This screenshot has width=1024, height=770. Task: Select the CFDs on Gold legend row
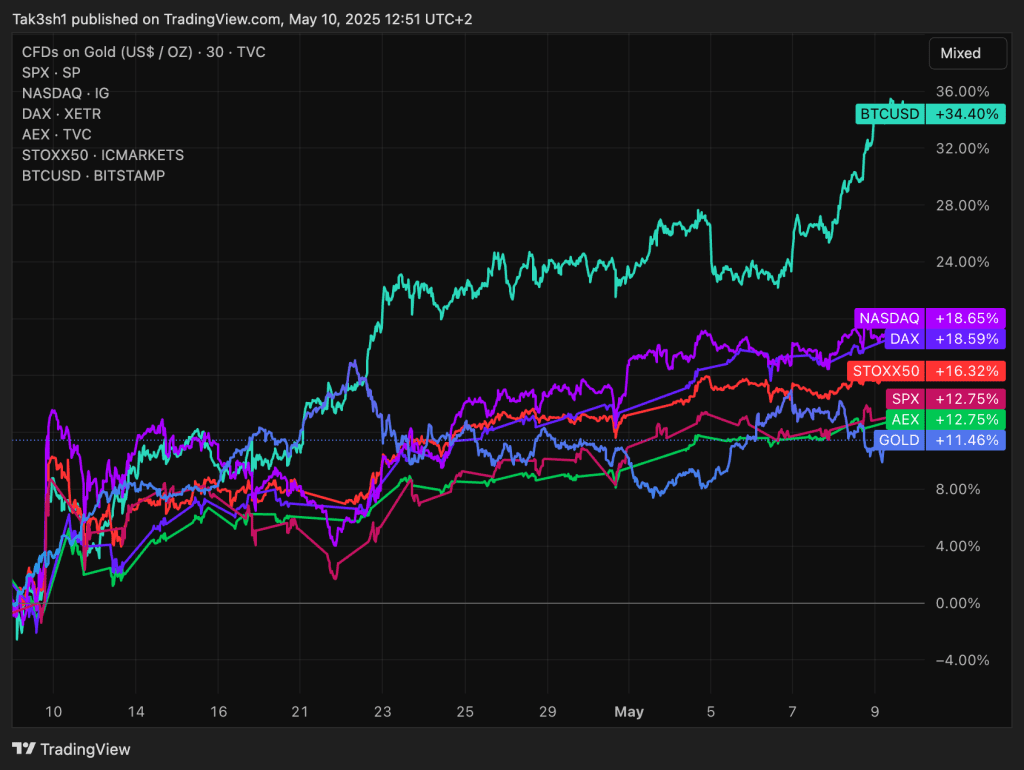click(x=144, y=52)
